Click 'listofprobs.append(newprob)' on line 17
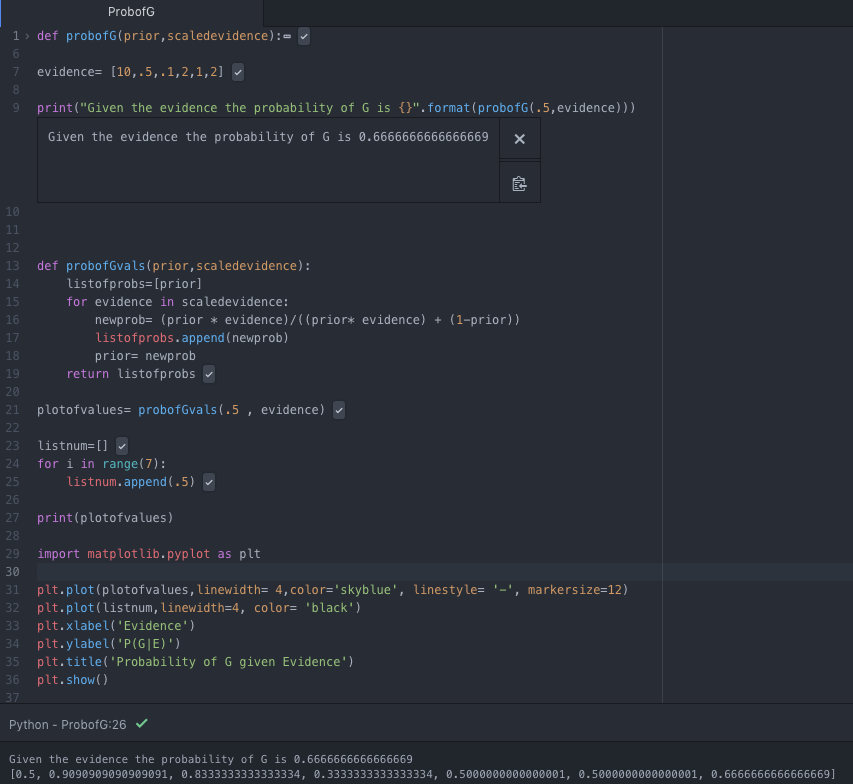This screenshot has width=853, height=784. tap(192, 338)
